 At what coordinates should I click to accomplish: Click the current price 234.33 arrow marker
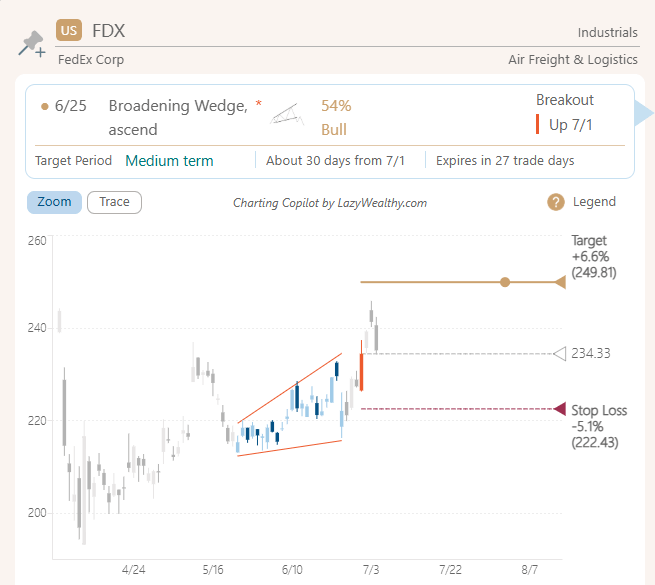click(x=559, y=353)
